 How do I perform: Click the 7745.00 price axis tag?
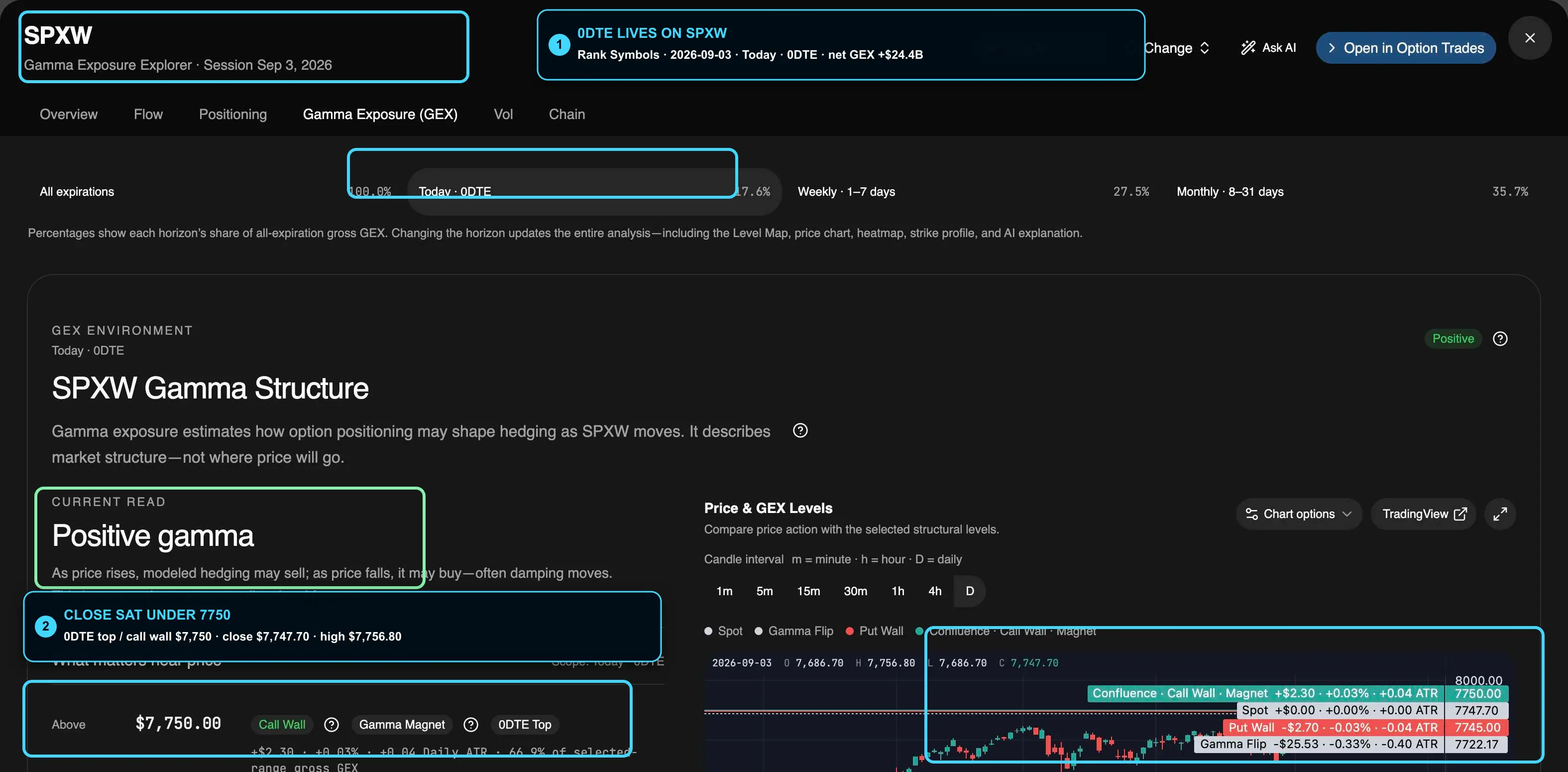coord(1477,727)
